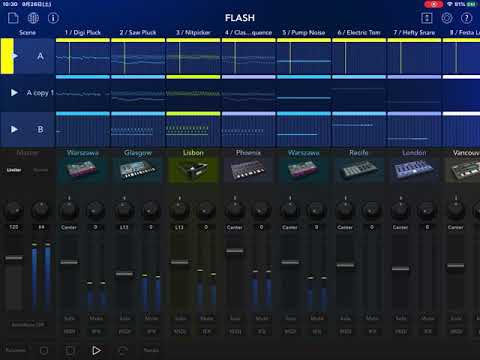
Task: Open MIDI settings for the London track
Action: (x=401, y=332)
